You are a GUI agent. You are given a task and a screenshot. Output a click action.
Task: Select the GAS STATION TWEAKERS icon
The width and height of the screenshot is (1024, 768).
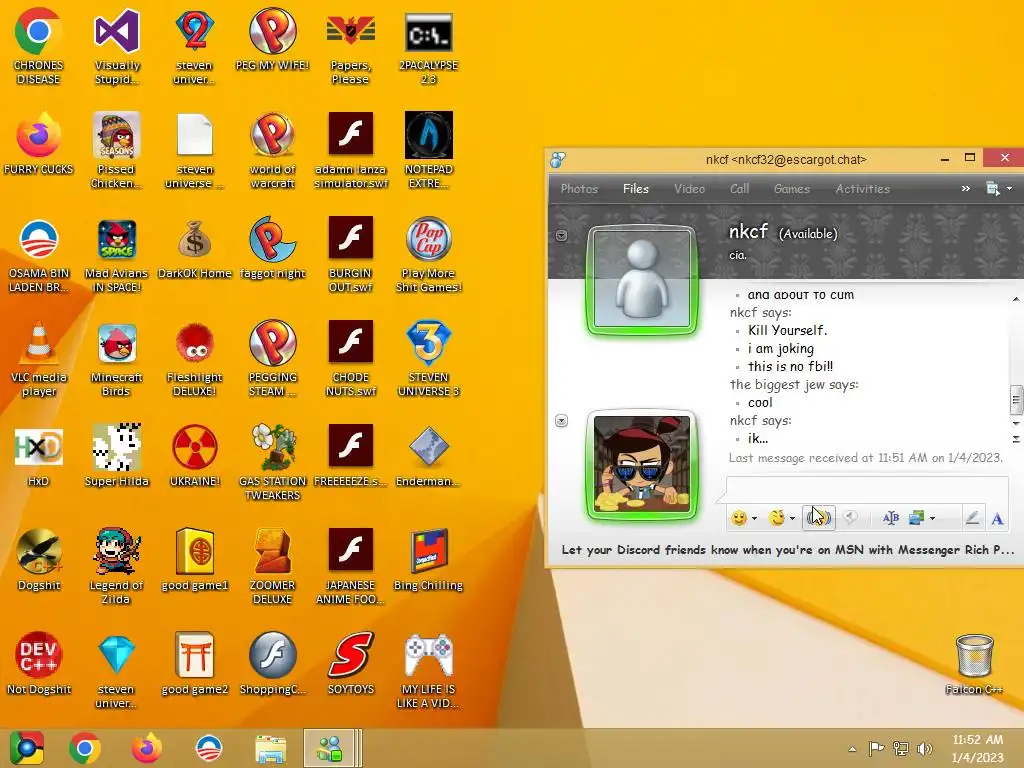pyautogui.click(x=272, y=463)
